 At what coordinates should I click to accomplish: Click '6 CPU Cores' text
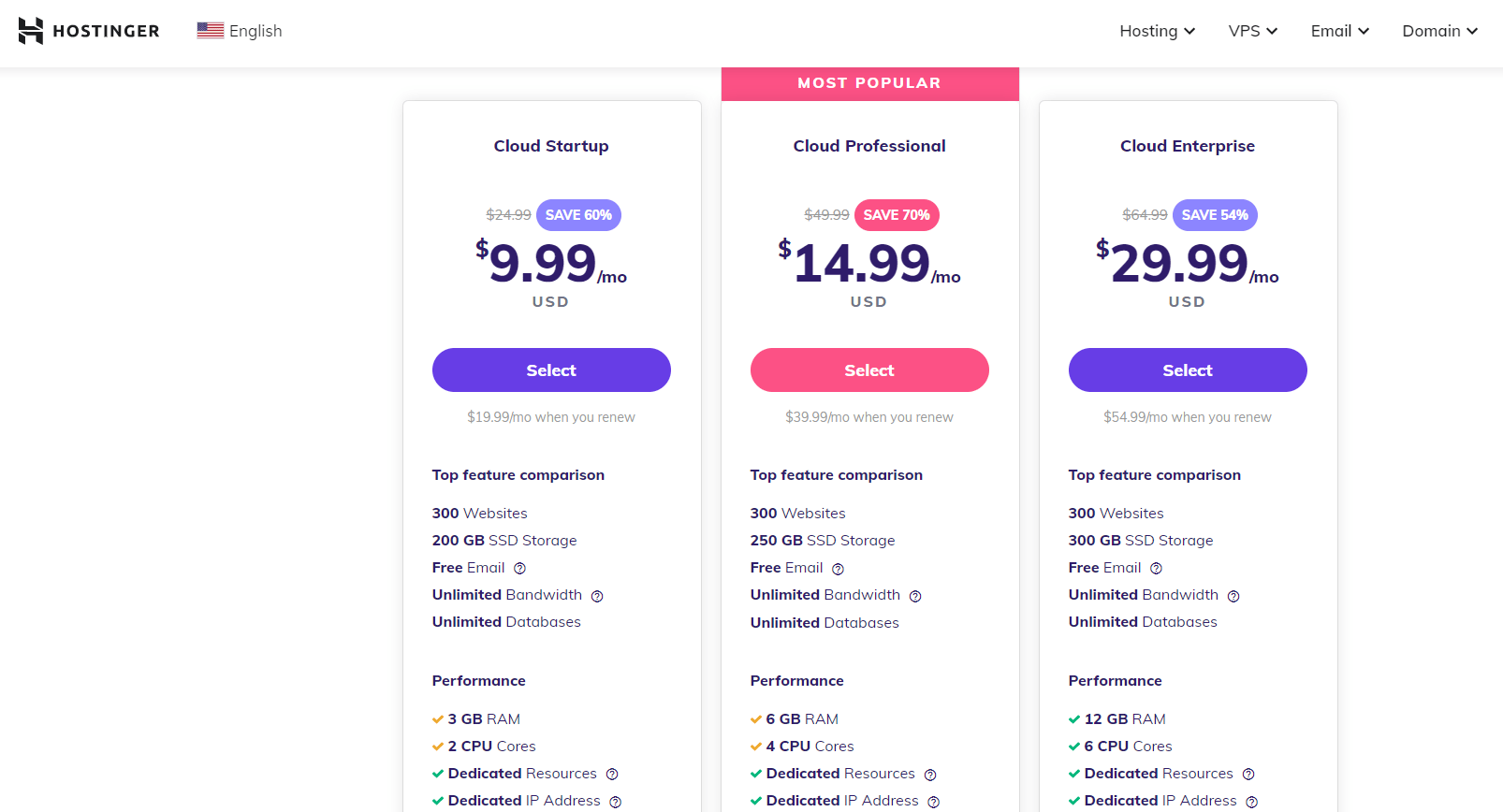click(1129, 747)
